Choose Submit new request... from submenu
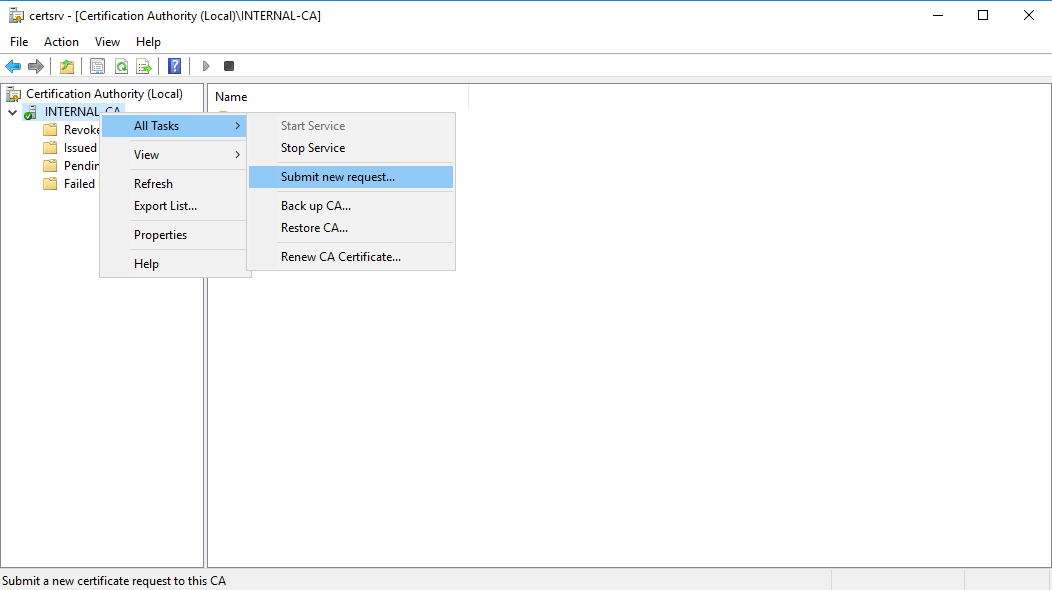The width and height of the screenshot is (1052, 590). point(338,177)
